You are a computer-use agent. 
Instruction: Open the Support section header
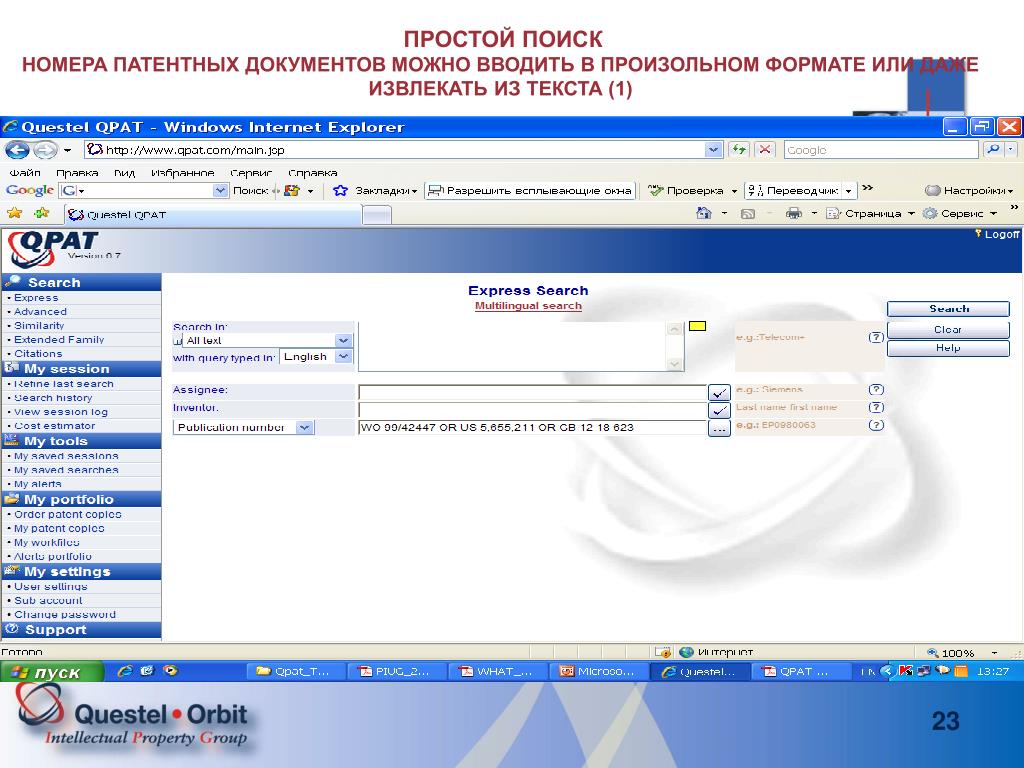(x=81, y=630)
